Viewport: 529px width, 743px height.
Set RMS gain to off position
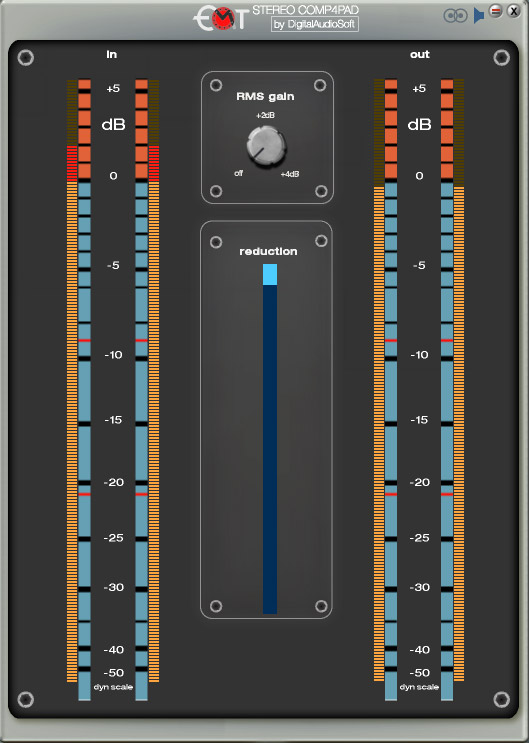pos(238,173)
